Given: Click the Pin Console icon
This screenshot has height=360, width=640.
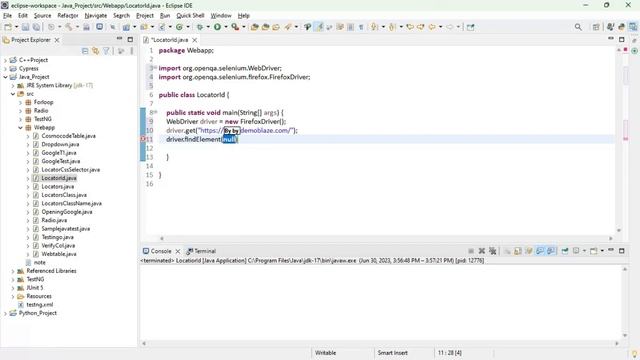Looking at the screenshot, I should (565, 251).
